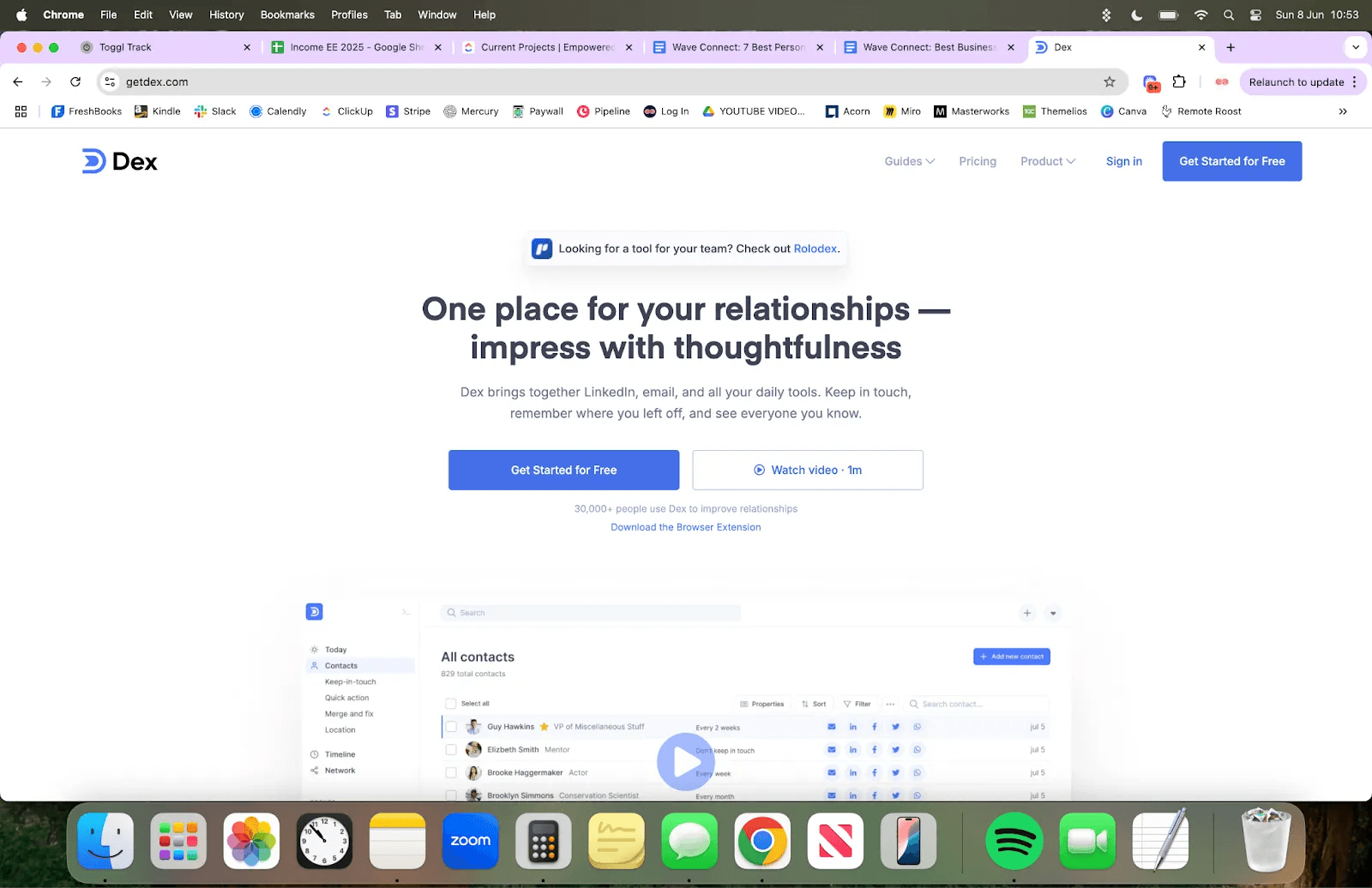Screen dimensions: 1372x888
Task: Select Keep-in-touch in demo sidebar
Action: (350, 682)
